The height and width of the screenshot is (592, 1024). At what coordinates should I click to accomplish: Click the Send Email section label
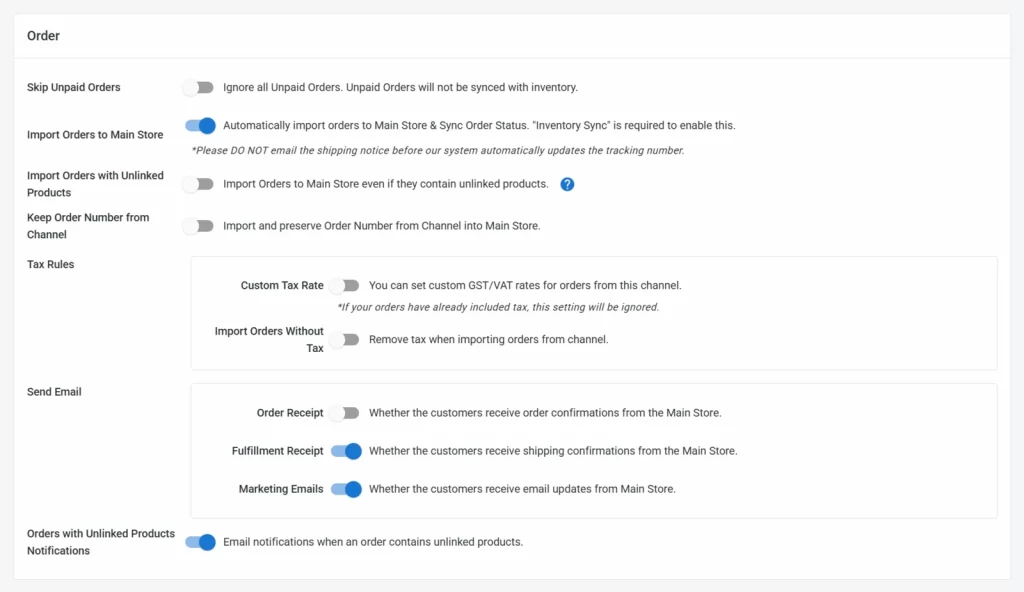[53, 391]
